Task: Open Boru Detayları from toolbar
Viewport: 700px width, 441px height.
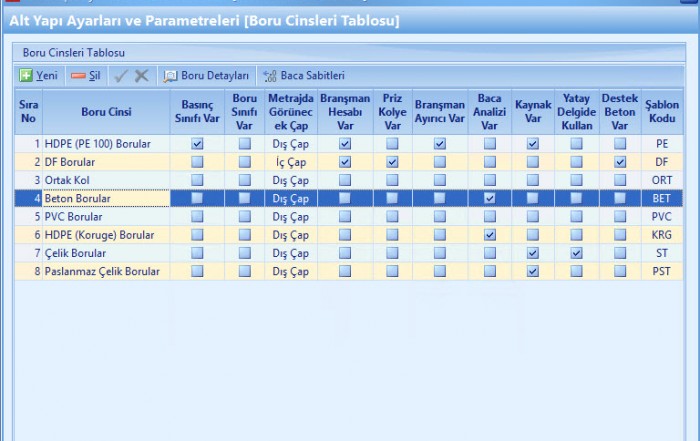Action: [206, 75]
